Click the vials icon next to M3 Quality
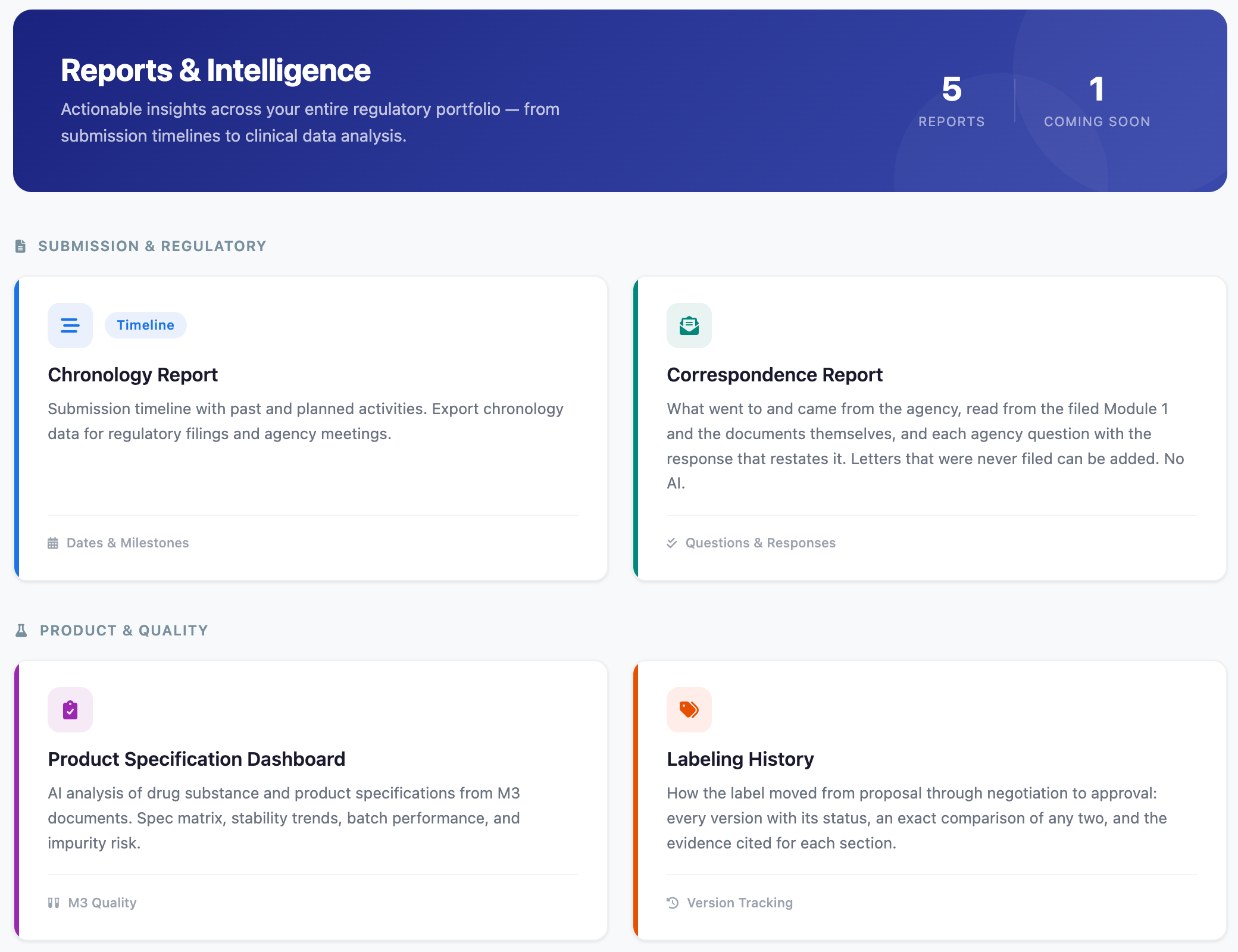This screenshot has height=952, width=1238. [54, 903]
